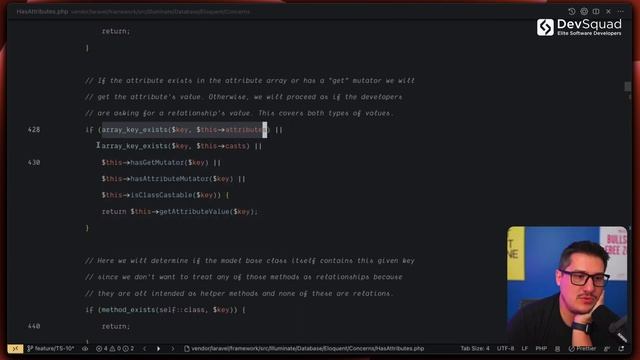This screenshot has width=640, height=360.
Task: Click line number 430 in the gutter
Action: pyautogui.click(x=34, y=162)
